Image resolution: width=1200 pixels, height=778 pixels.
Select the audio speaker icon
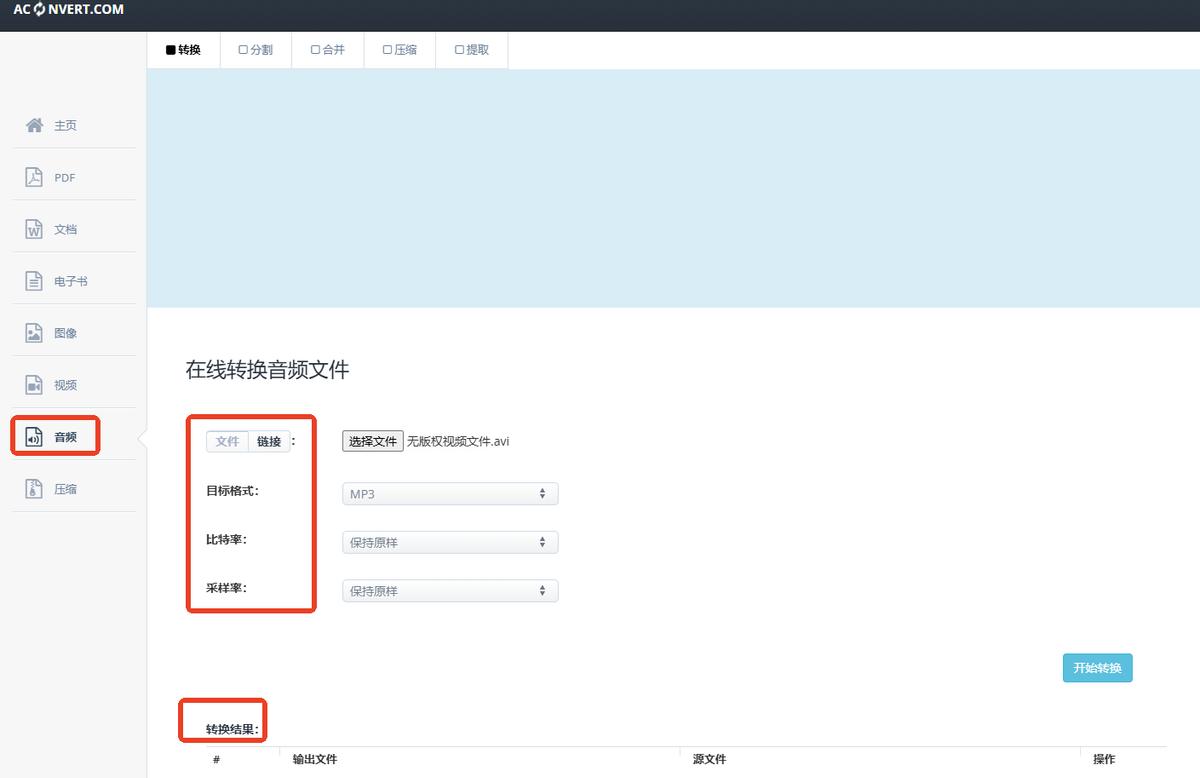pyautogui.click(x=35, y=437)
